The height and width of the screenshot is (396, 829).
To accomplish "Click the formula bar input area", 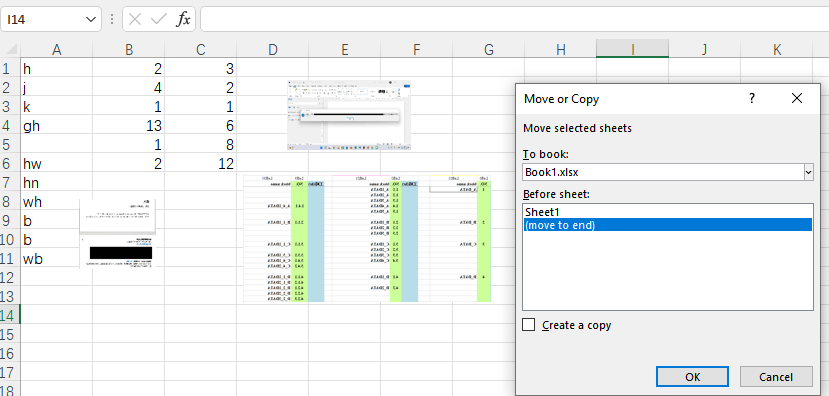I will (x=514, y=20).
